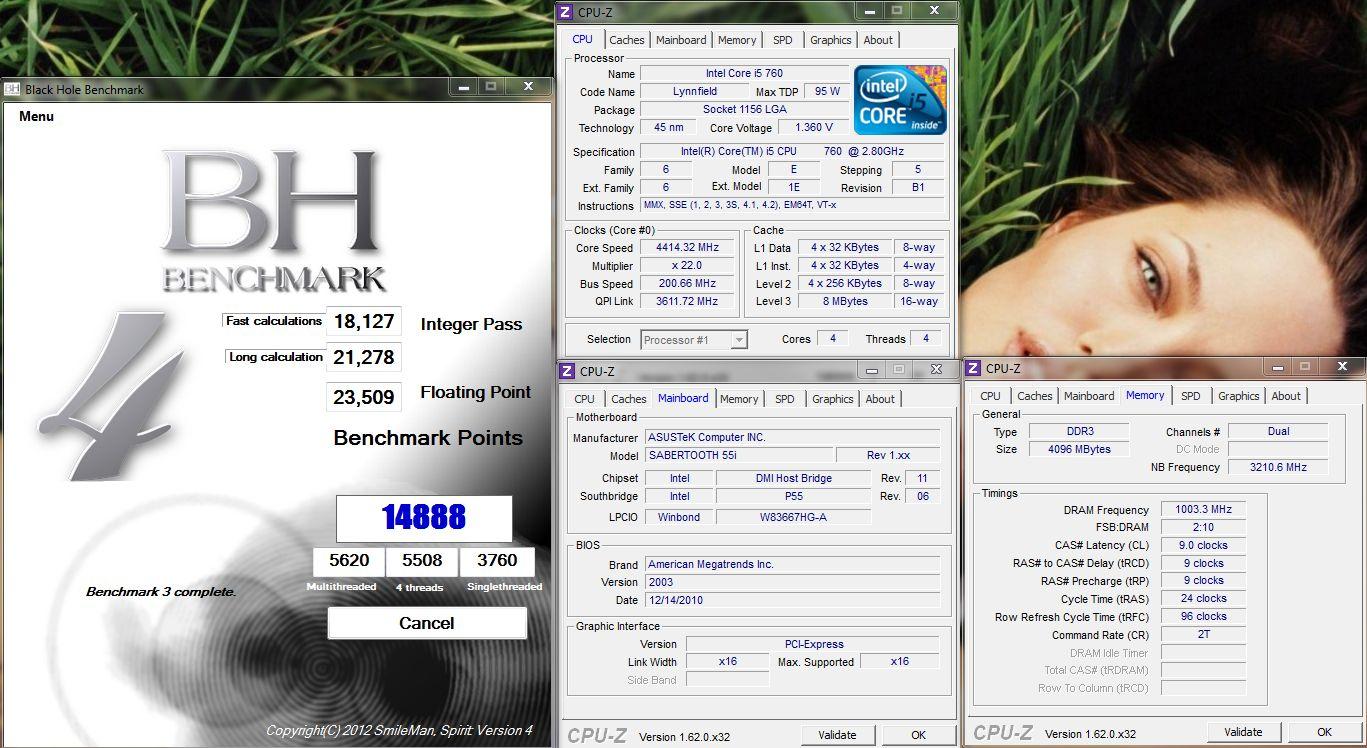
Task: Go to Graphics tab in the Memory window
Action: click(1239, 396)
